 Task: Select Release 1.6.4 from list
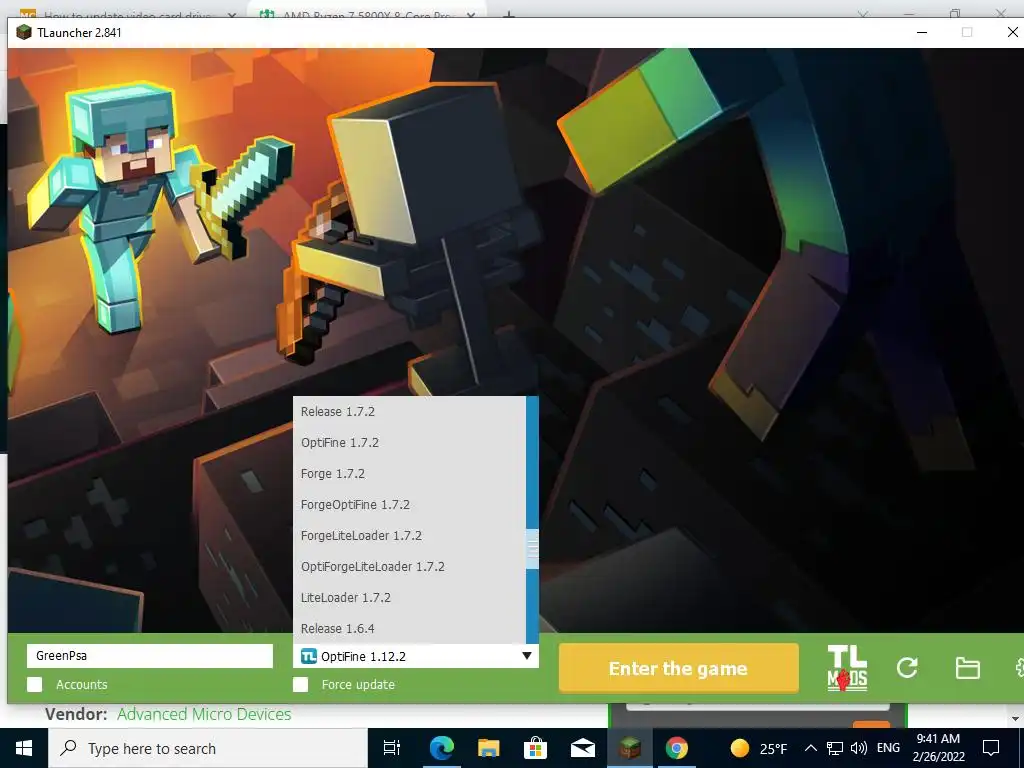[409, 628]
